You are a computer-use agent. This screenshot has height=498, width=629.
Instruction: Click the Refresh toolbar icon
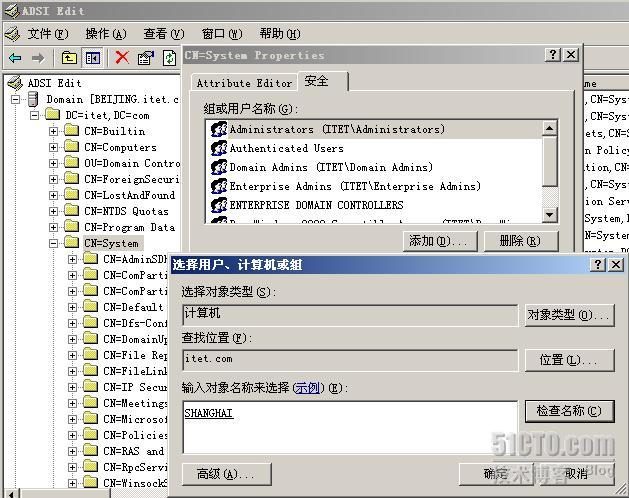point(169,58)
